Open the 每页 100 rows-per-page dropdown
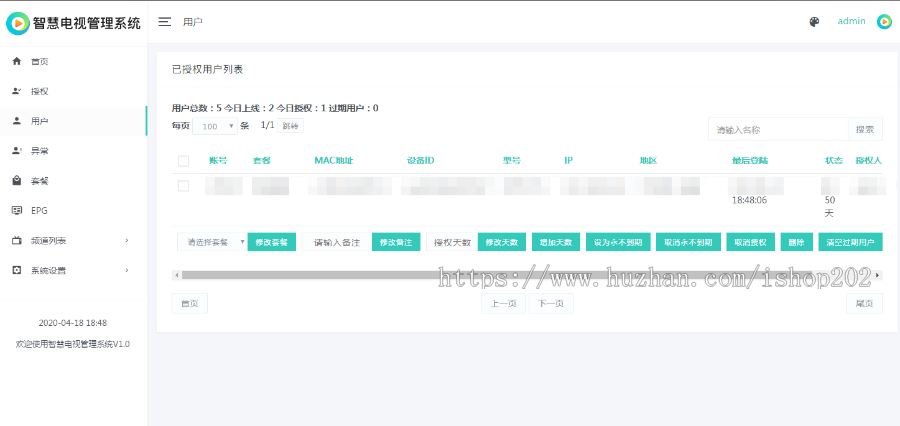Viewport: 900px width, 426px height. coord(215,126)
